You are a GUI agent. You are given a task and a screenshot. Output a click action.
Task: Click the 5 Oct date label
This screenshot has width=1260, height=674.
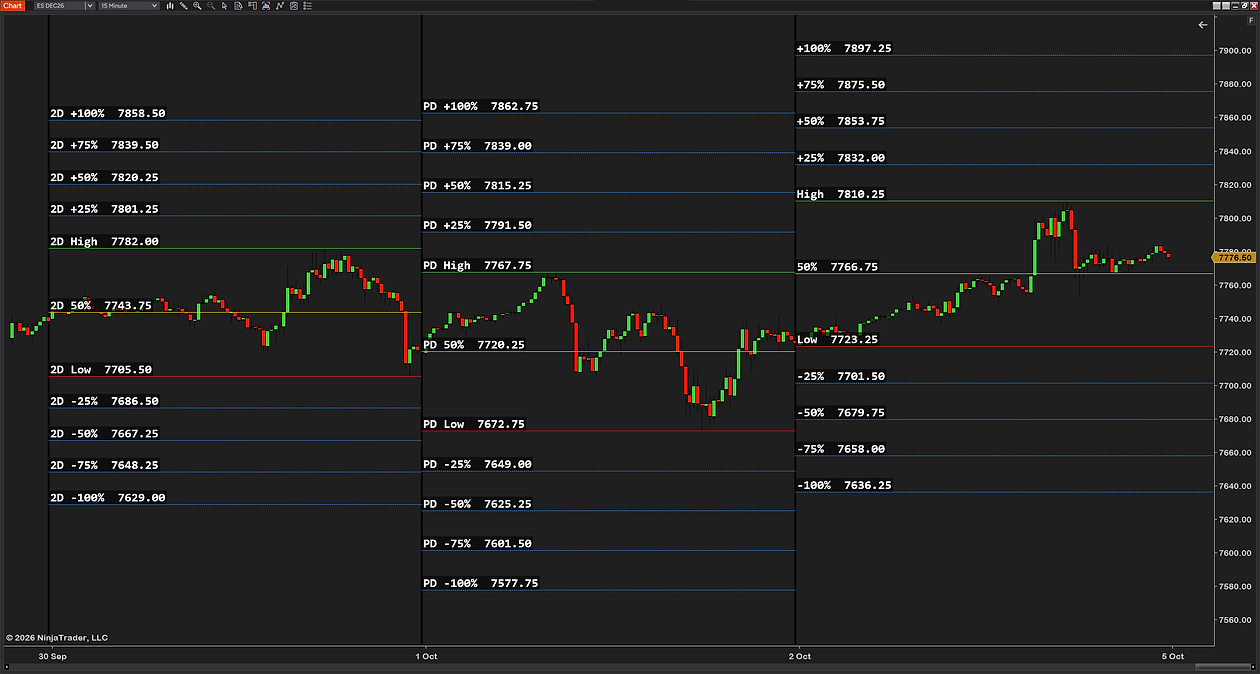point(1173,656)
